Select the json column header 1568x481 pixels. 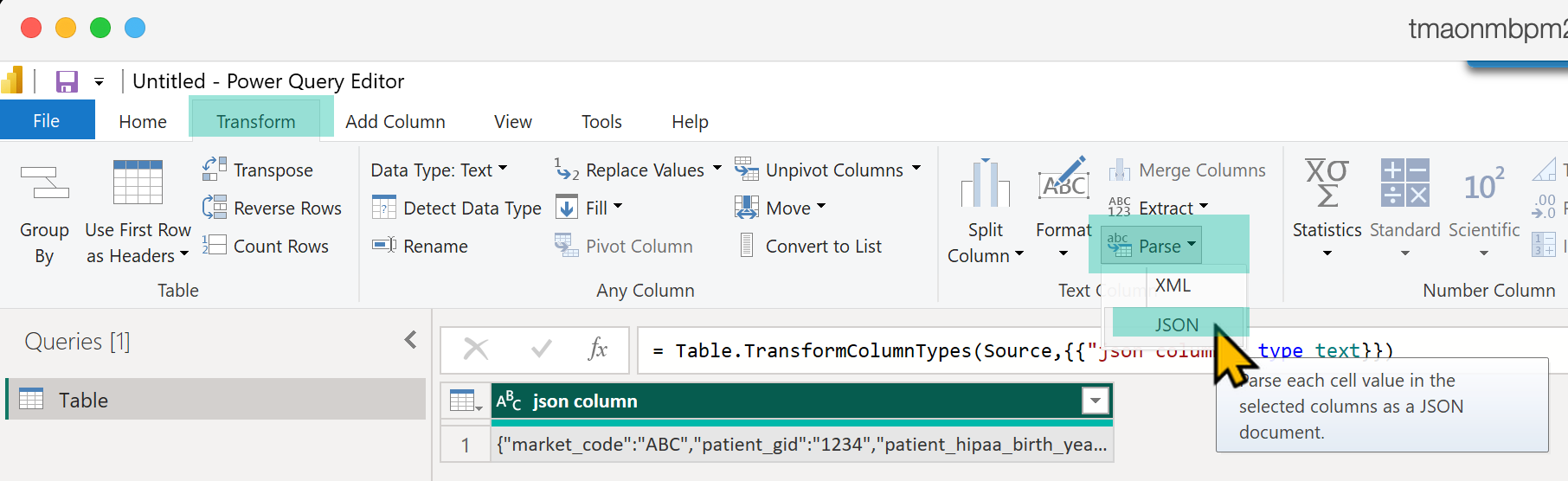[x=801, y=401]
